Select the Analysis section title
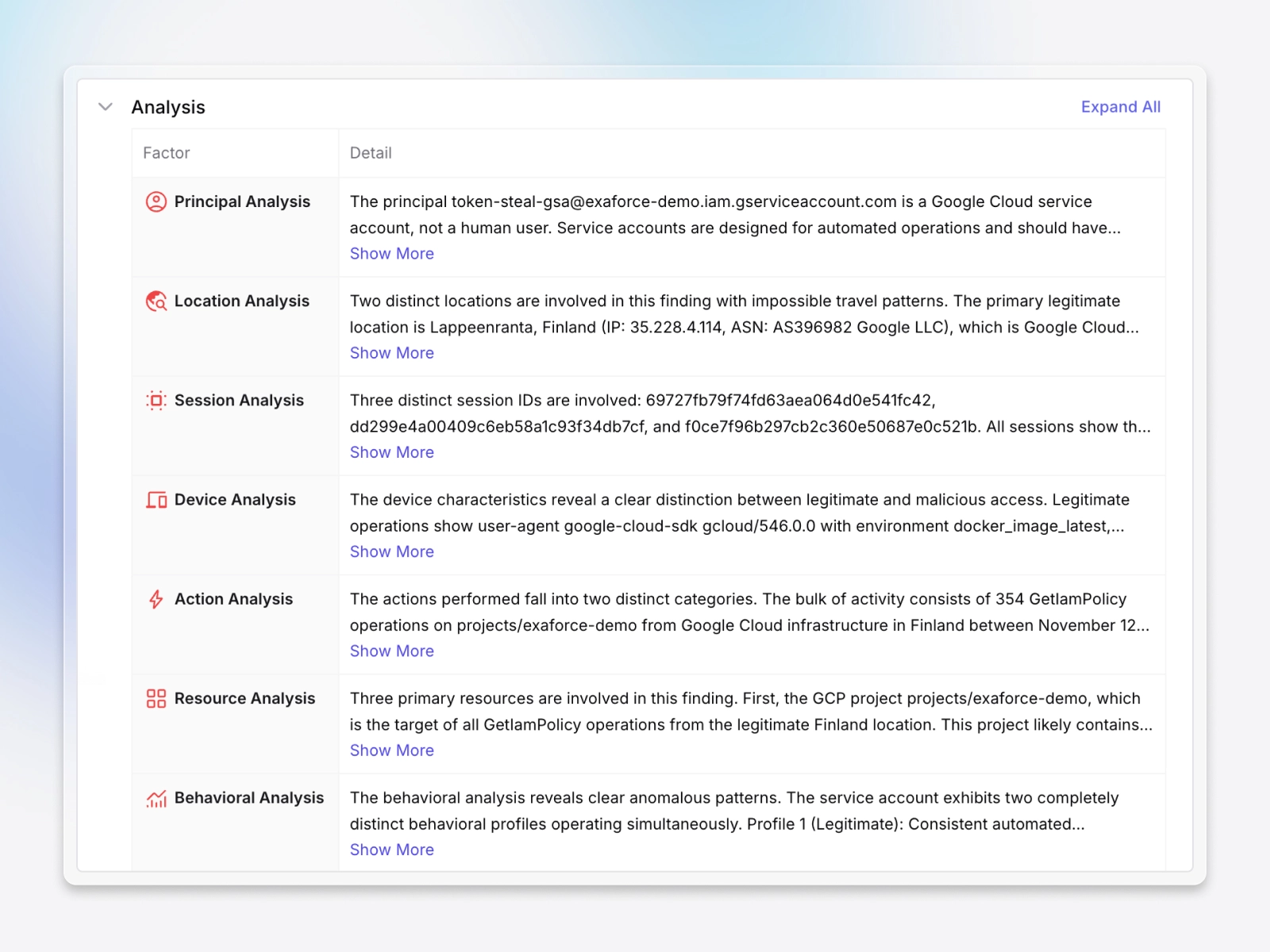Image resolution: width=1270 pixels, height=952 pixels. [168, 107]
